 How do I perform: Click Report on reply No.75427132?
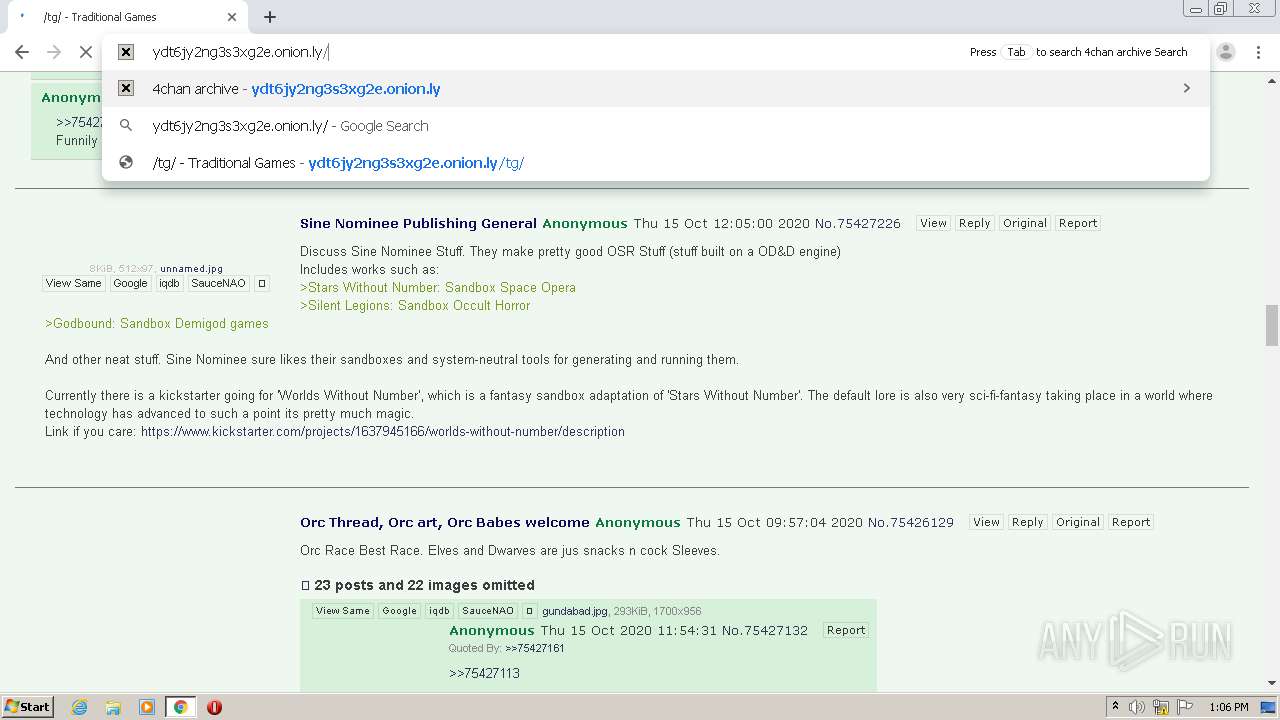click(846, 630)
